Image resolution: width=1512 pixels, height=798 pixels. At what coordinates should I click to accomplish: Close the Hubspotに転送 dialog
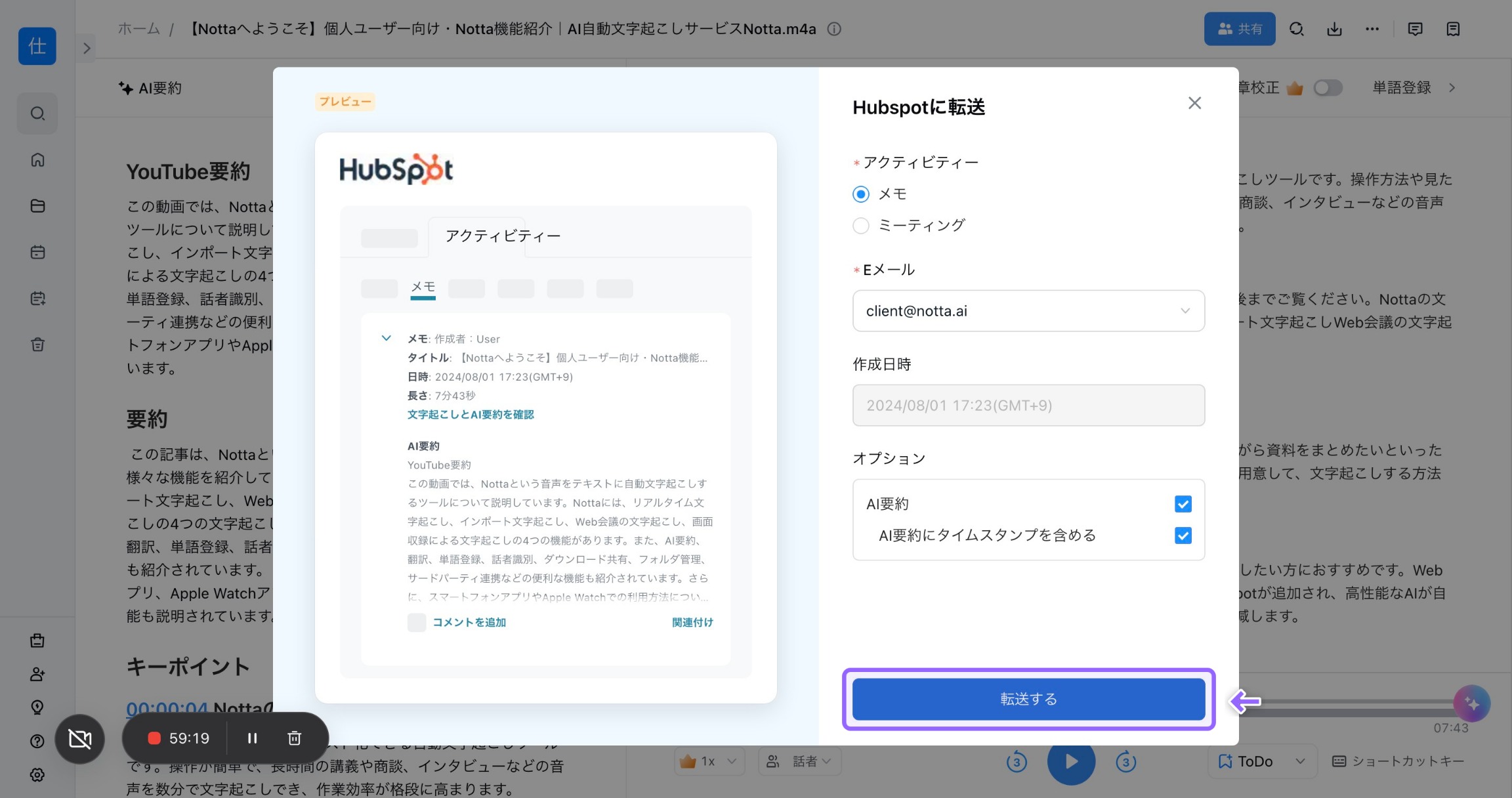(1194, 103)
